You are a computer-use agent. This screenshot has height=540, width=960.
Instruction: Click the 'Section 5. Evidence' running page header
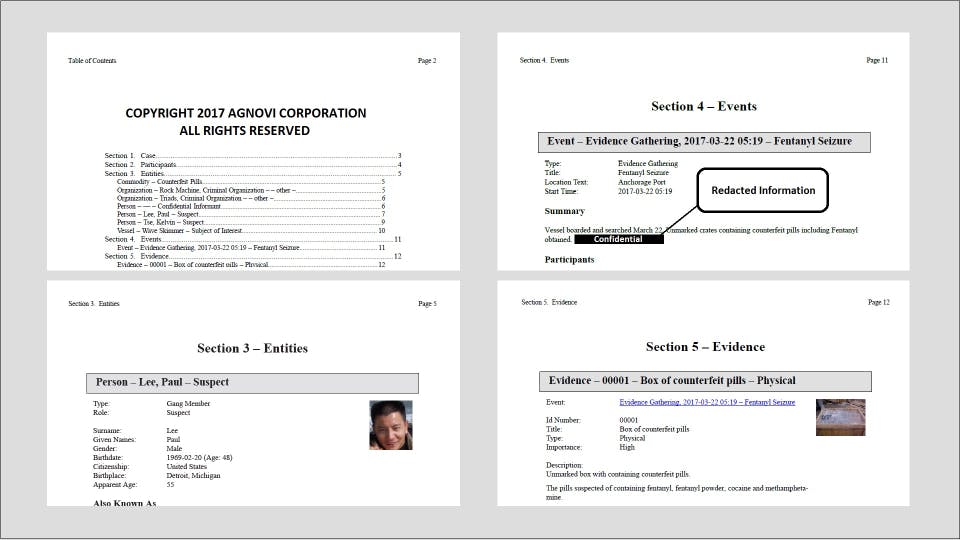tap(549, 302)
